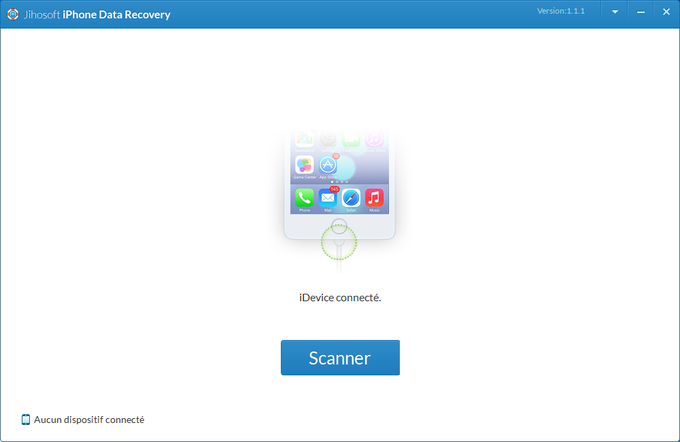The height and width of the screenshot is (442, 680).
Task: Click the Aucun dispositif connecté status text
Action: point(89,419)
